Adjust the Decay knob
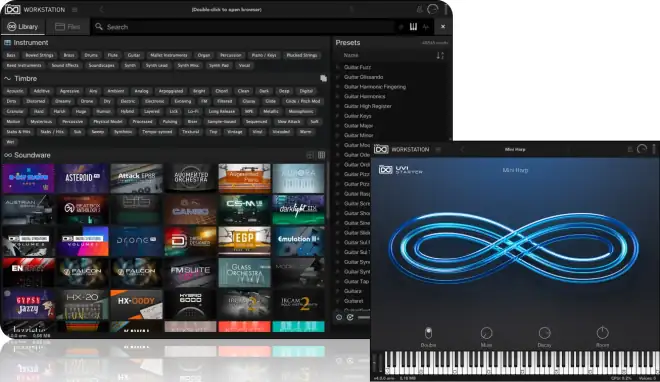 pos(544,333)
